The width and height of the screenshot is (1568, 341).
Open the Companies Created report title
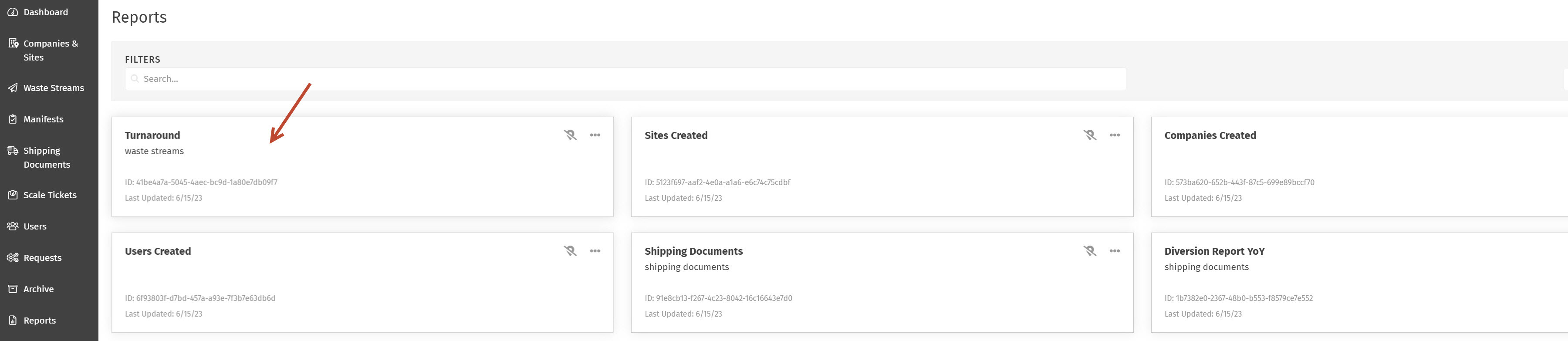1210,135
